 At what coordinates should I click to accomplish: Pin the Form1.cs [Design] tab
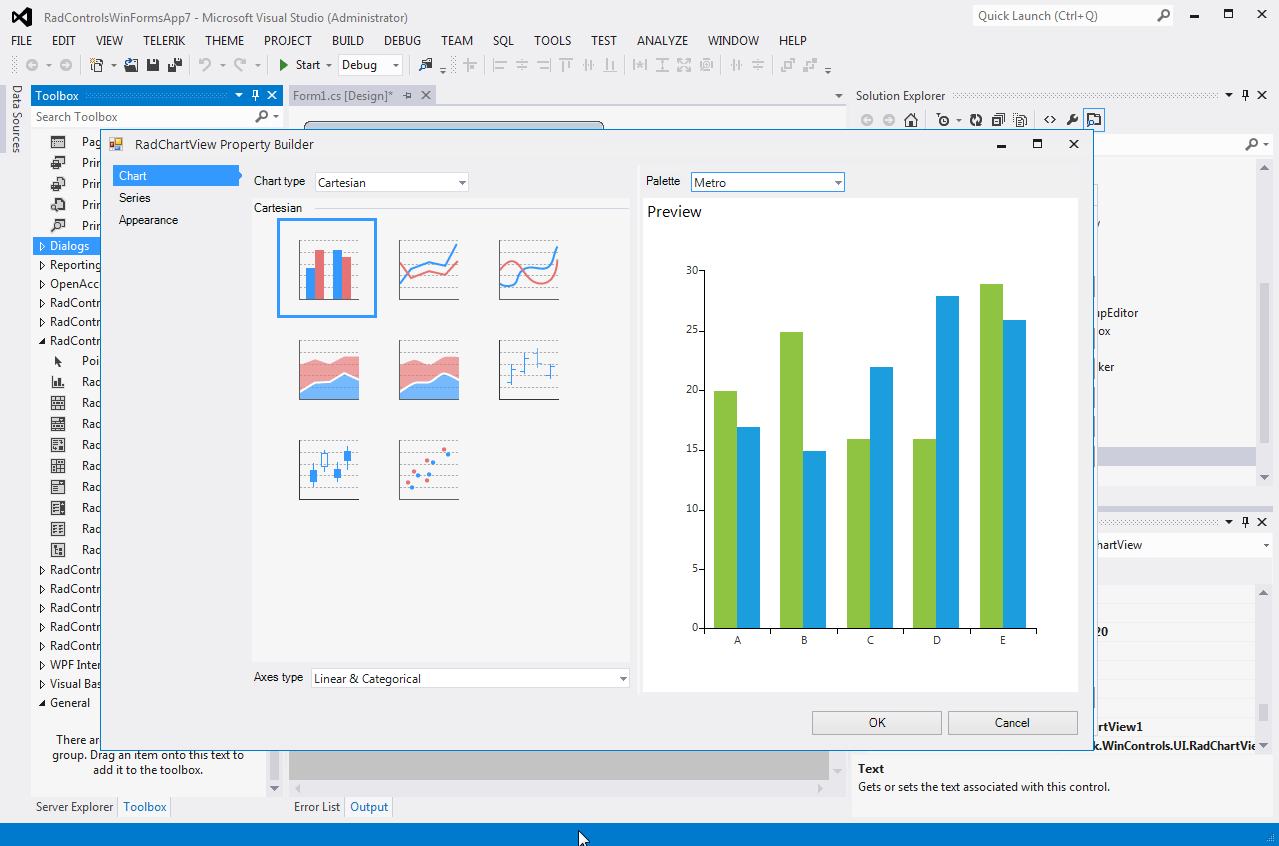click(408, 95)
